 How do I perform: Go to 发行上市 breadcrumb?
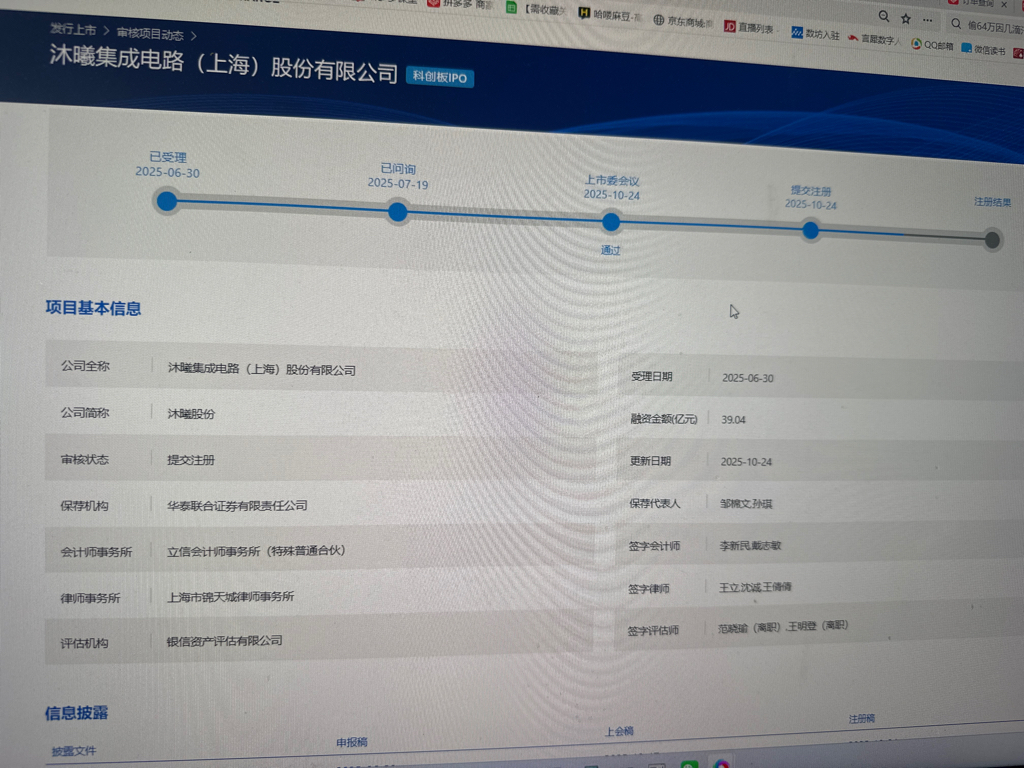click(x=73, y=29)
